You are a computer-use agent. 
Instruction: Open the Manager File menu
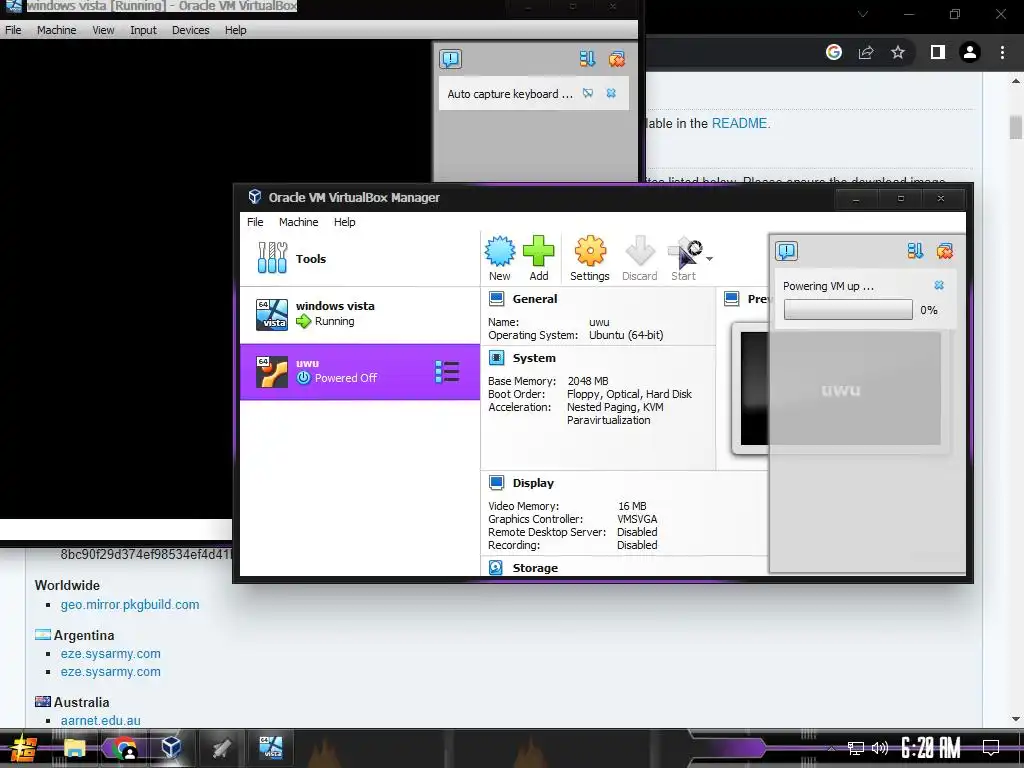coord(255,222)
